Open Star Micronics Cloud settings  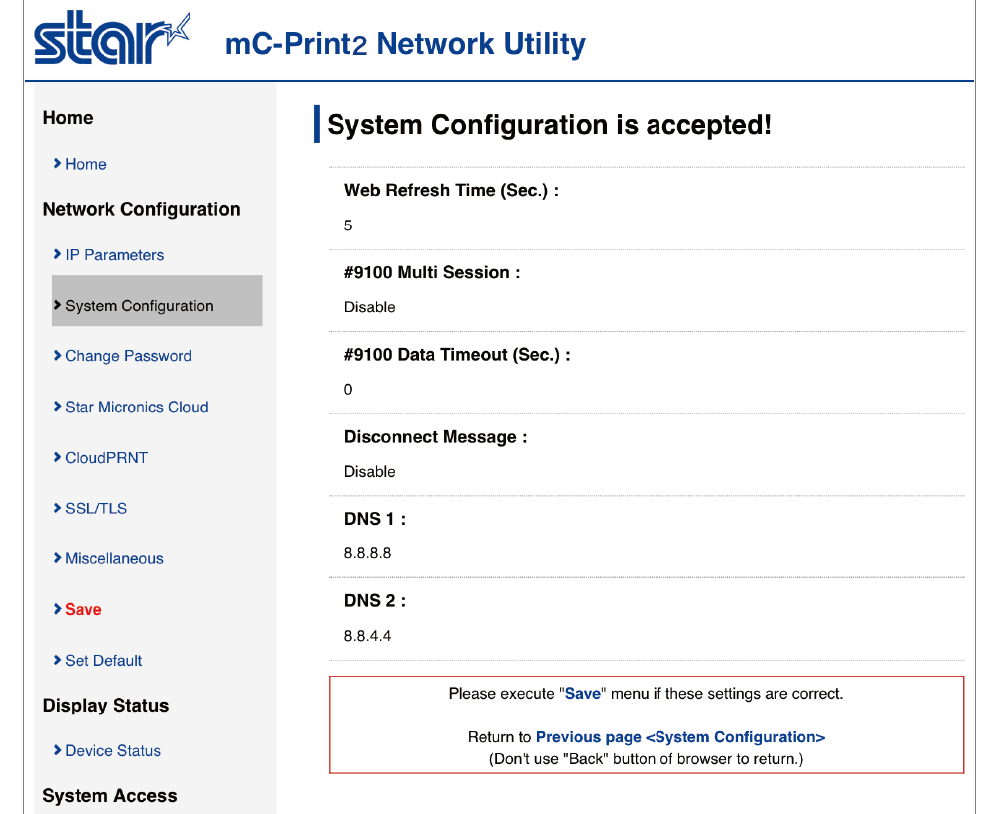tap(136, 407)
